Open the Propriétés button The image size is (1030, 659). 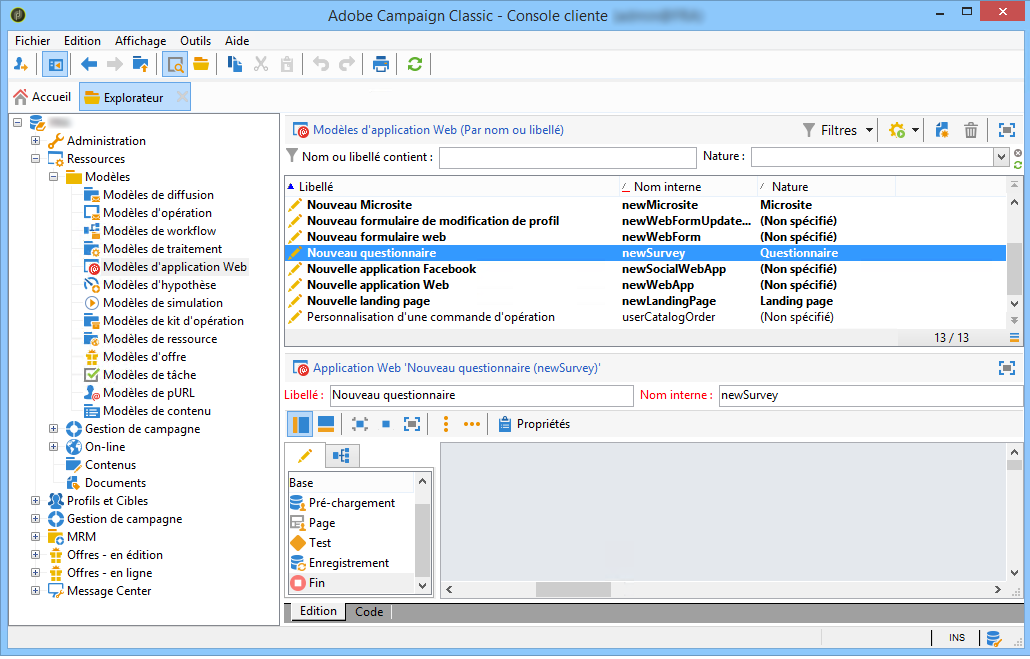534,424
